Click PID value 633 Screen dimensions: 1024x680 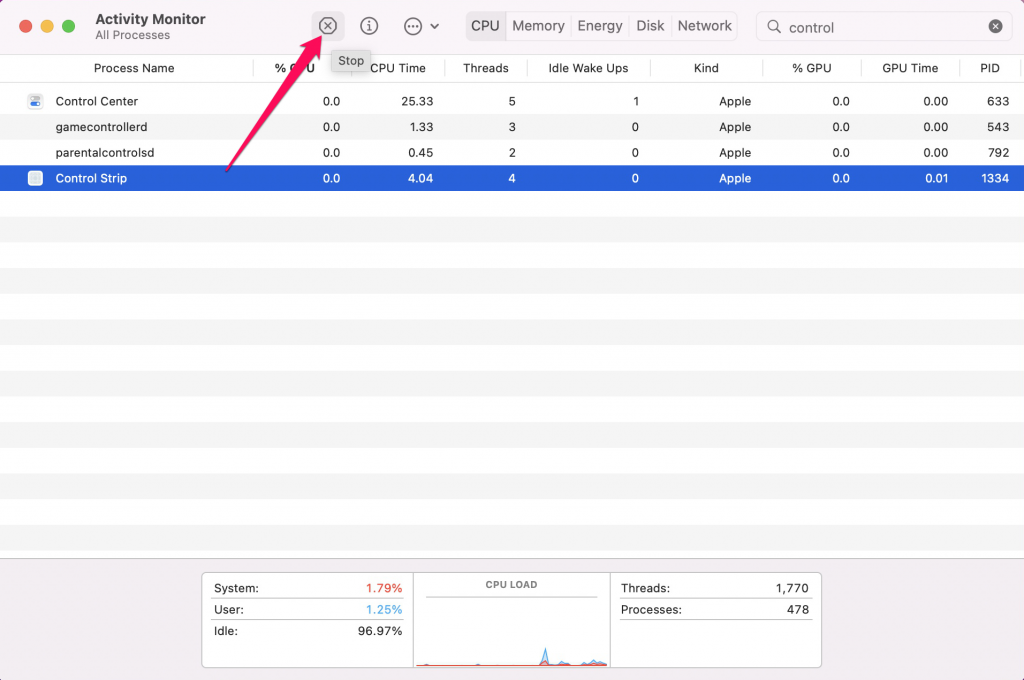click(998, 101)
